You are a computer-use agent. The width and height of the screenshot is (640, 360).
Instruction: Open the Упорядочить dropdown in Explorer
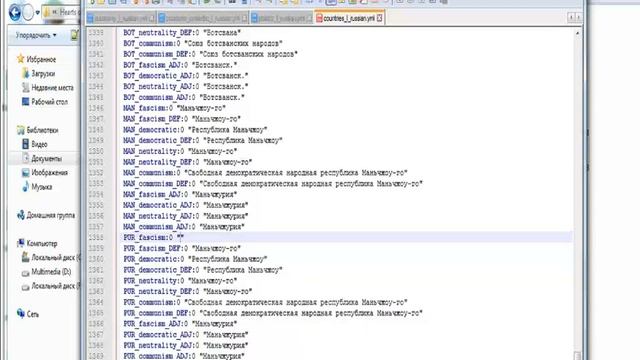coord(36,36)
